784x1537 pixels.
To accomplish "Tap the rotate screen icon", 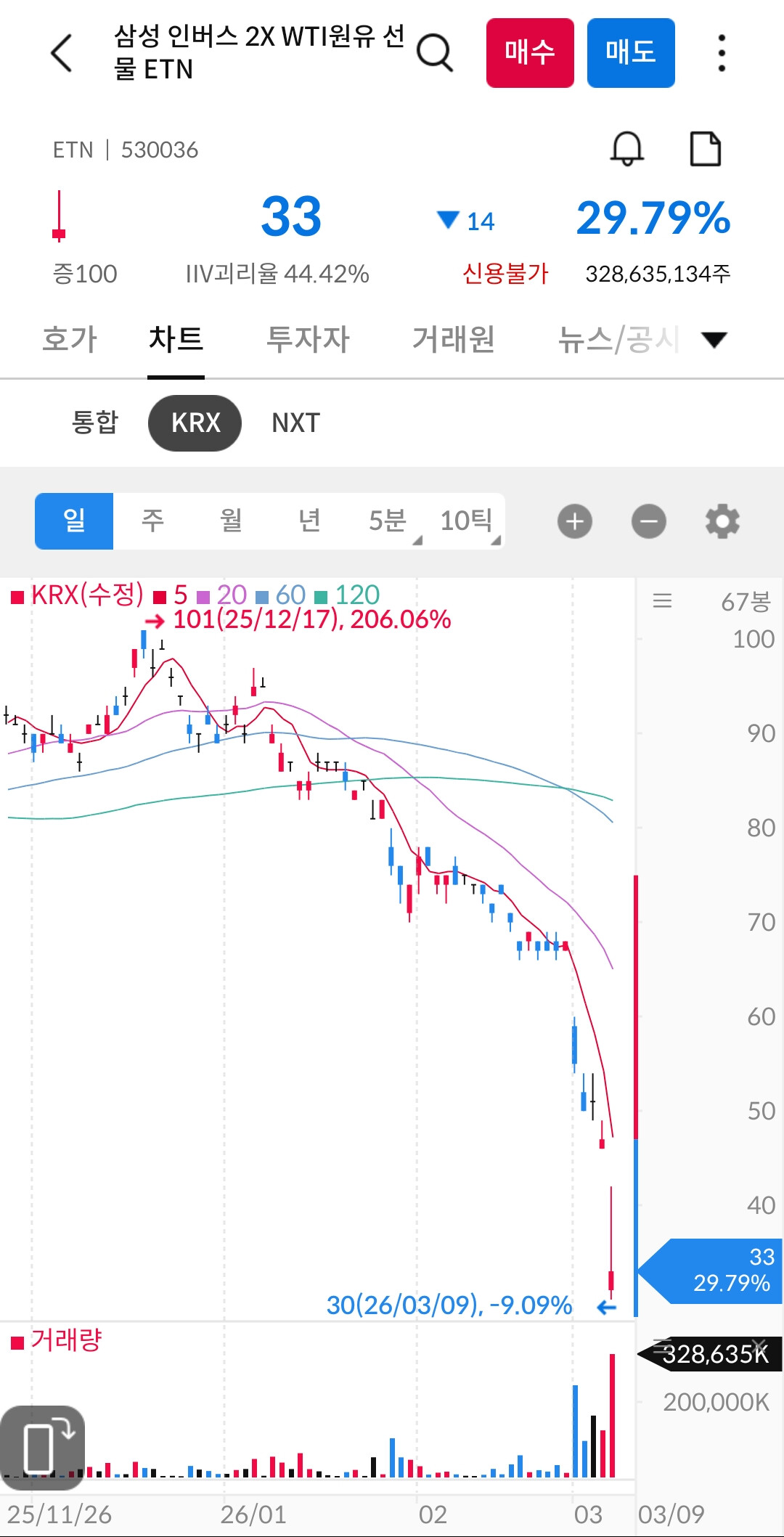I will click(43, 1442).
